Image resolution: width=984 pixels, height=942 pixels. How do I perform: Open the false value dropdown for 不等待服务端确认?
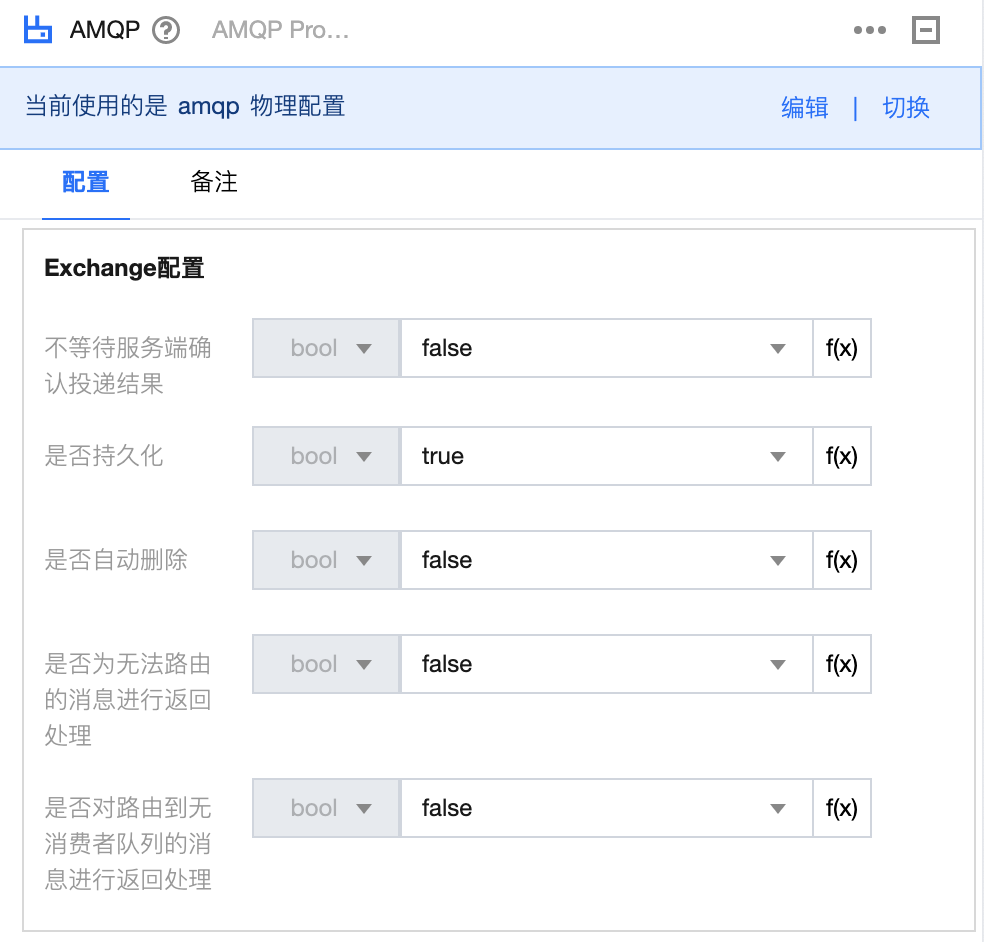(605, 348)
